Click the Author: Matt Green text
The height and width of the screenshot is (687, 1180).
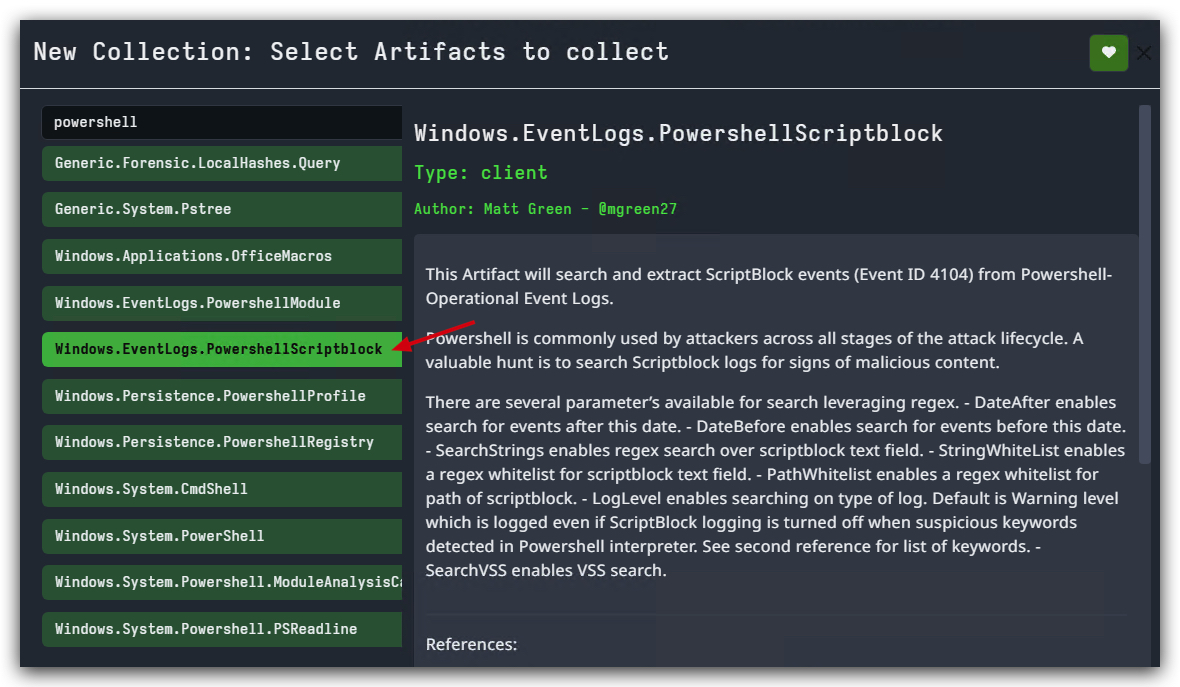click(x=546, y=209)
